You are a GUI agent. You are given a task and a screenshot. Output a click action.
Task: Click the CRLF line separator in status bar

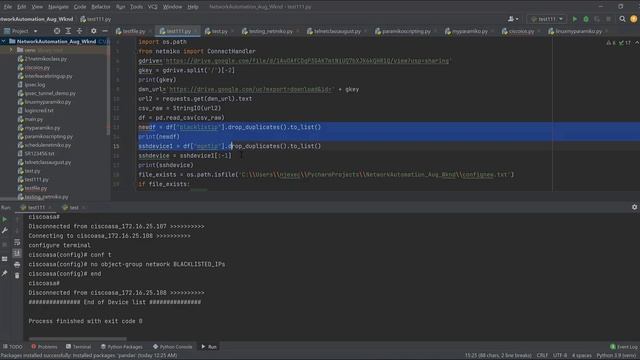pos(542,356)
